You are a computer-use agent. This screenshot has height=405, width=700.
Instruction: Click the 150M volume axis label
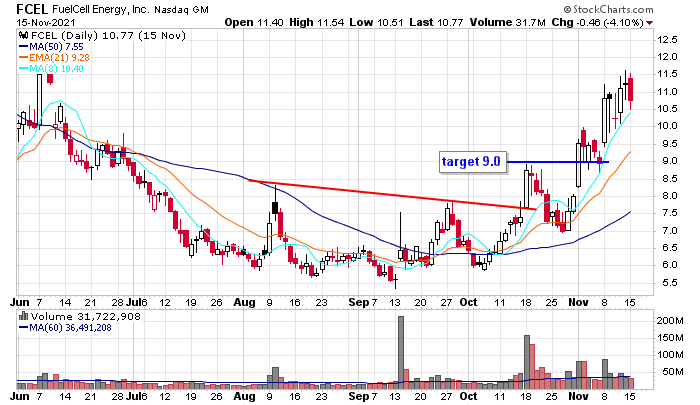click(670, 338)
